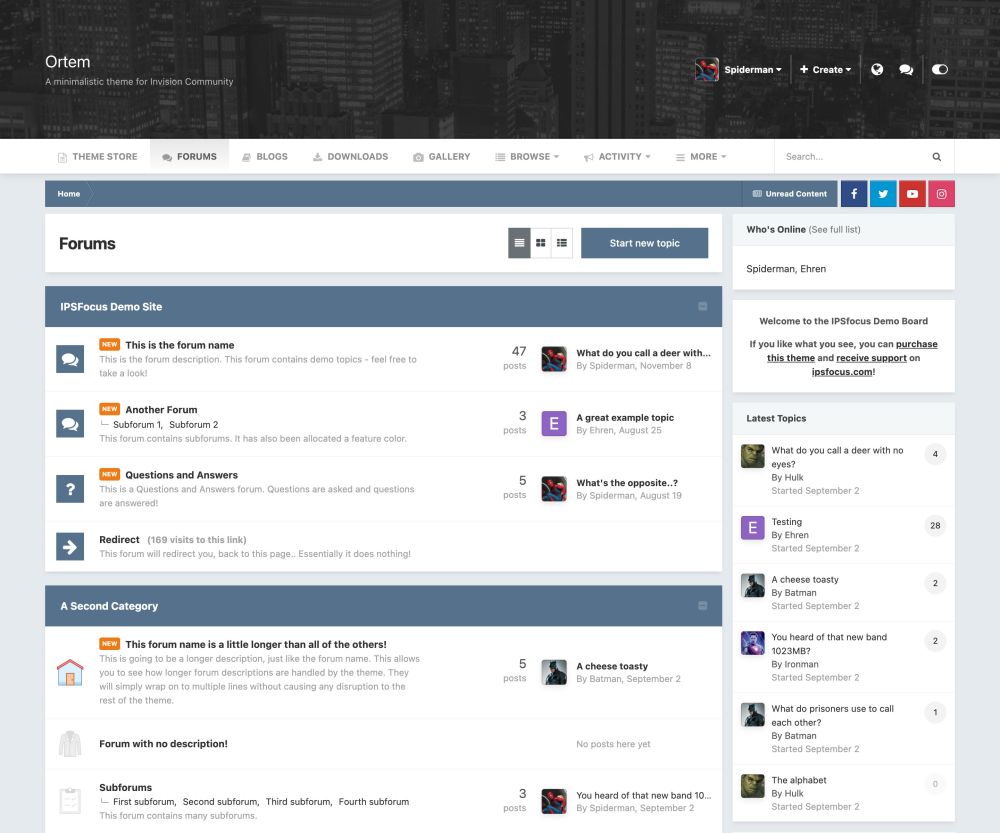Click house icon of the longer forum
1000x833 pixels.
click(70, 672)
